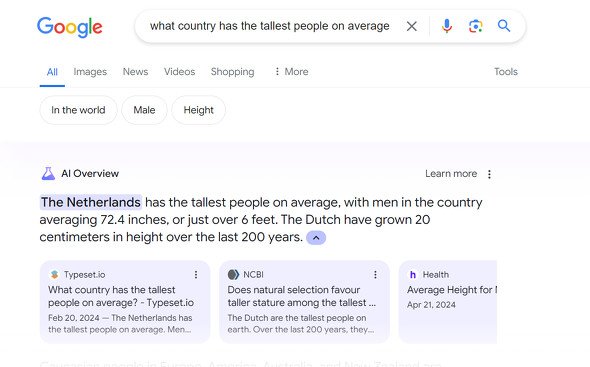
Task: Expand the More search categories menu
Action: 292,72
